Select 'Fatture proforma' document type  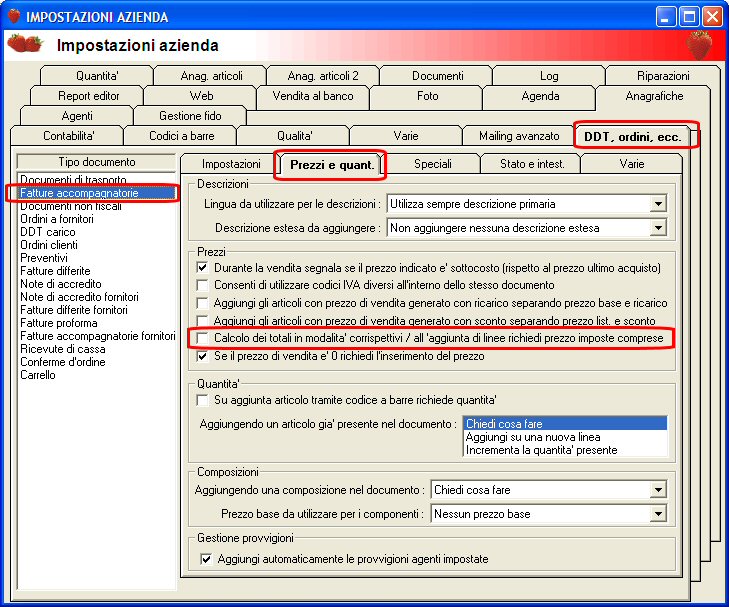pyautogui.click(x=97, y=323)
